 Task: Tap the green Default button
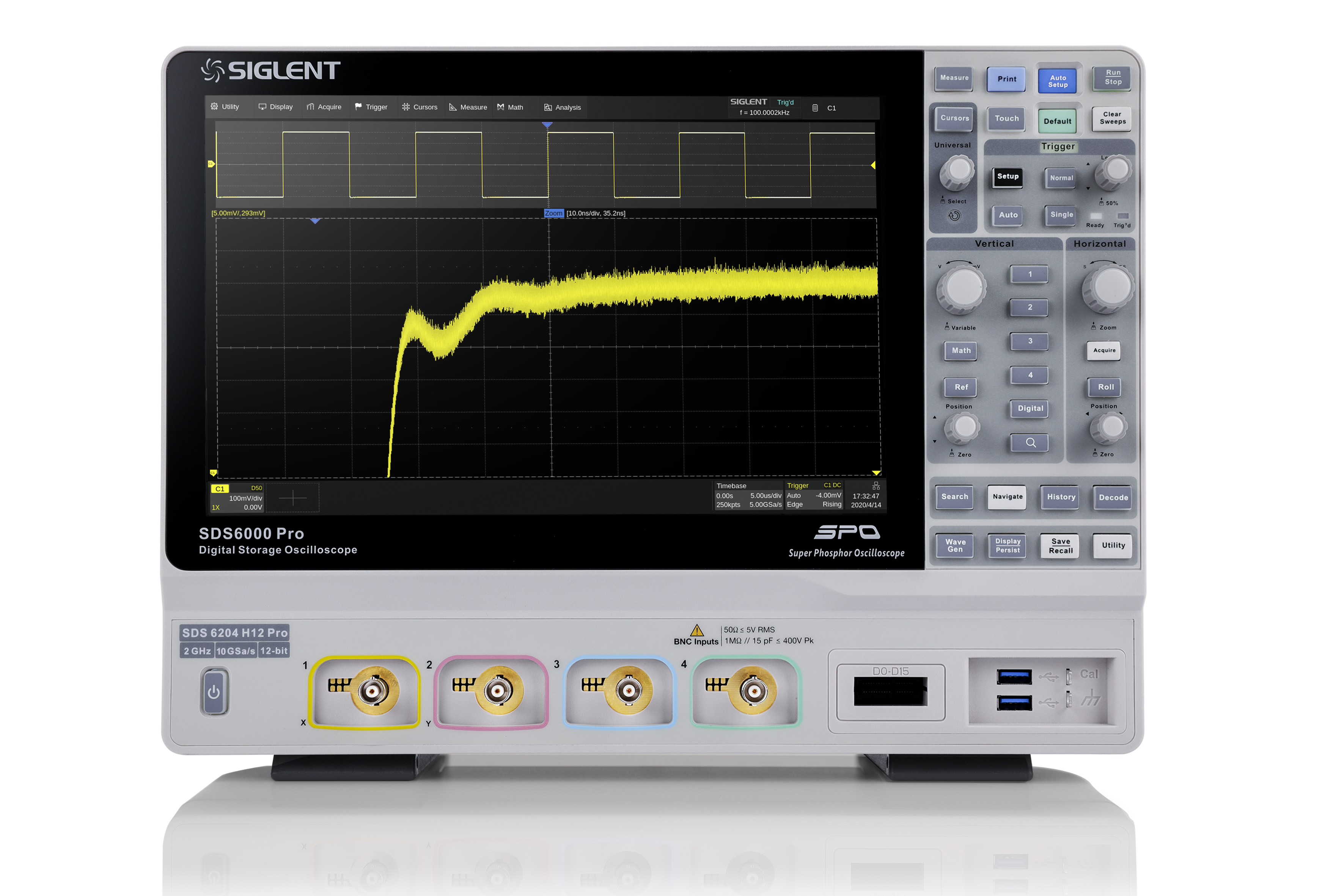point(1058,121)
